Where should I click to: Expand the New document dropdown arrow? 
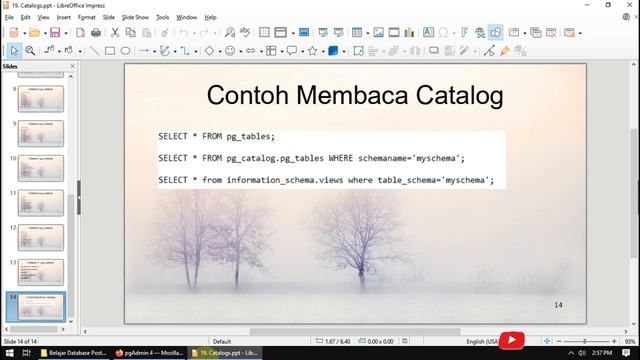(24, 33)
